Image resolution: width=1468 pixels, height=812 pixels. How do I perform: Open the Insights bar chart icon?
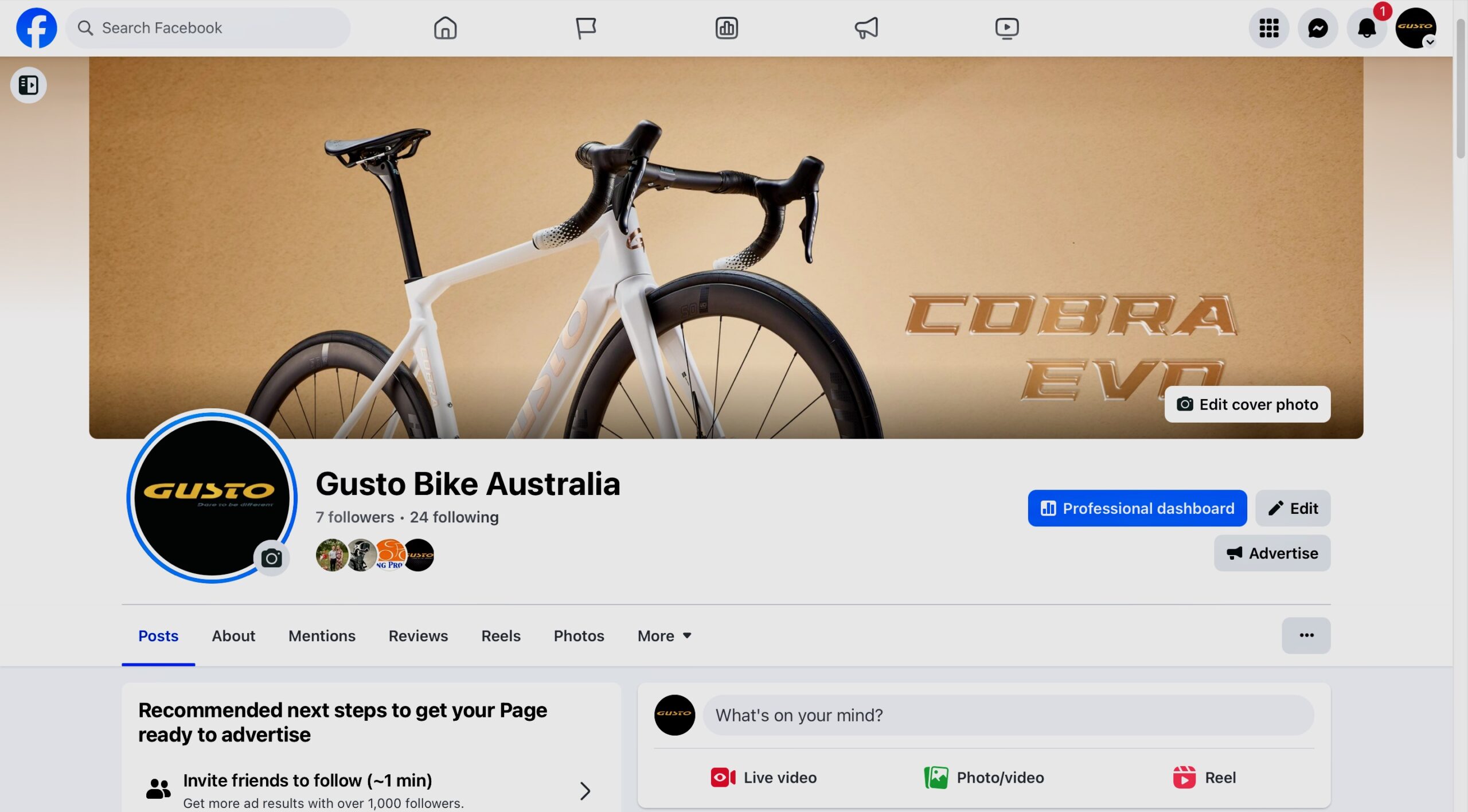(x=726, y=28)
